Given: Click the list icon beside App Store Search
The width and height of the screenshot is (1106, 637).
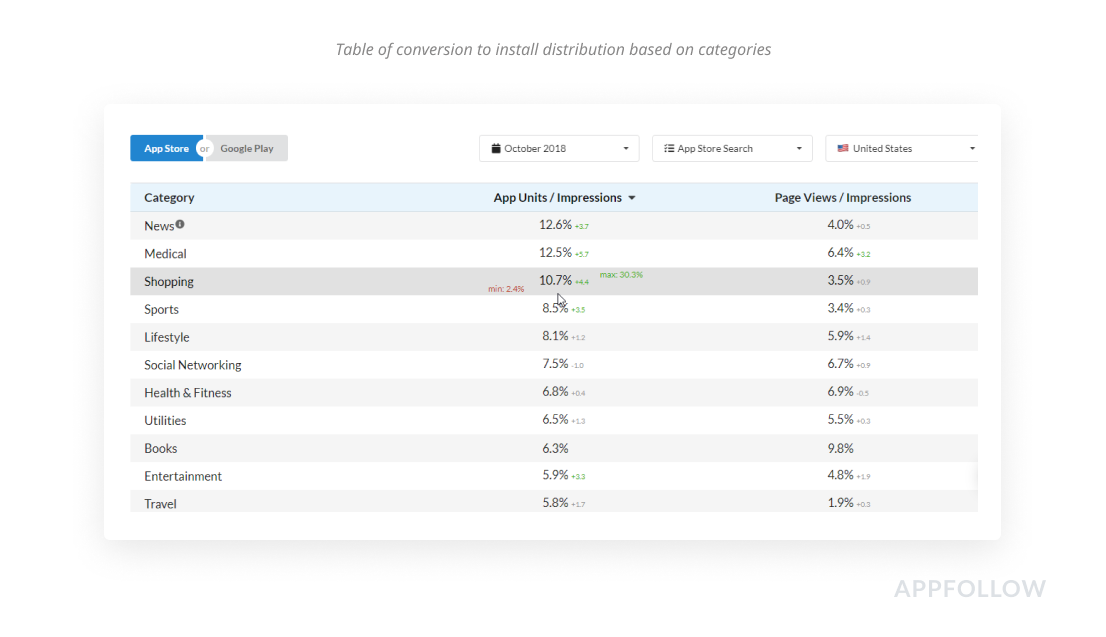Looking at the screenshot, I should (669, 149).
